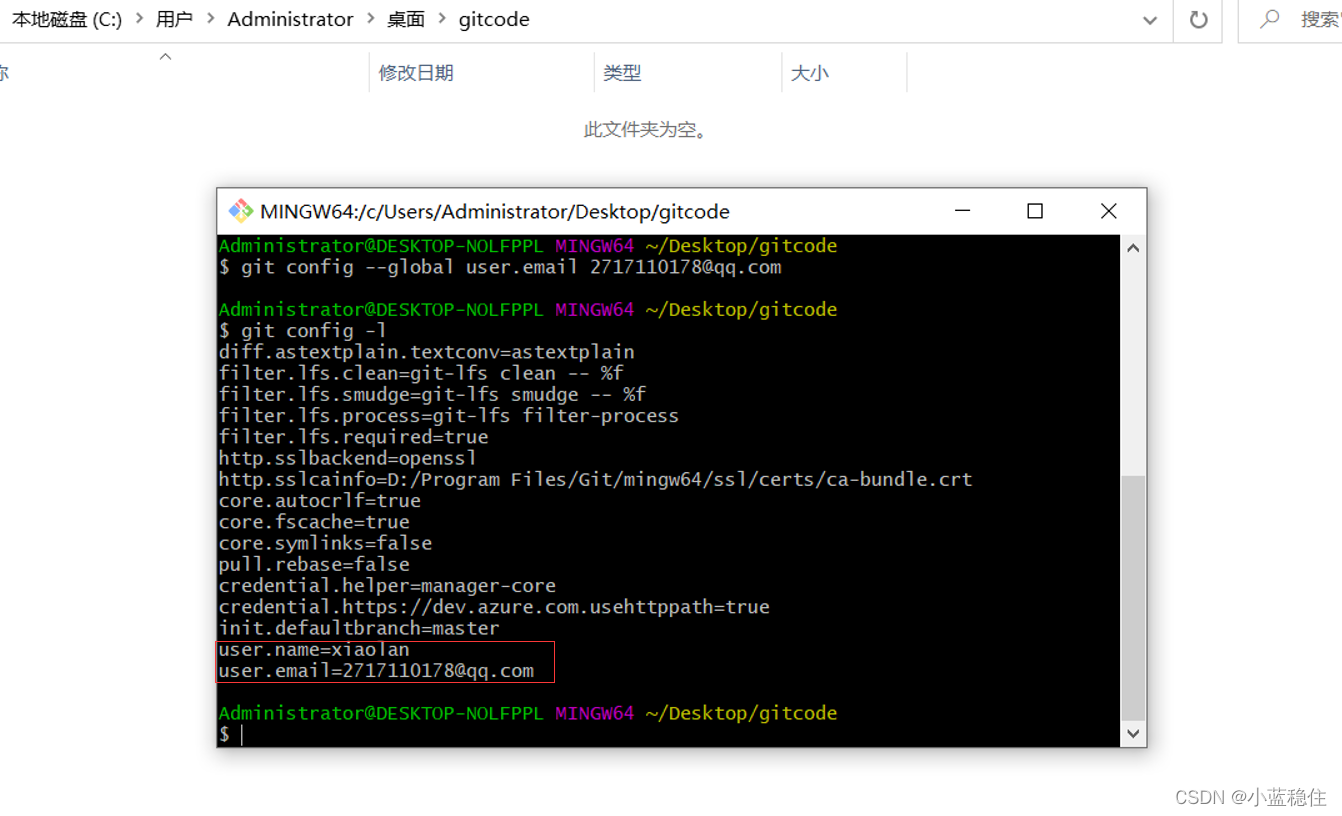Expand chevron after 用户 breadcrumb
This screenshot has width=1342, height=816.
tap(210, 19)
